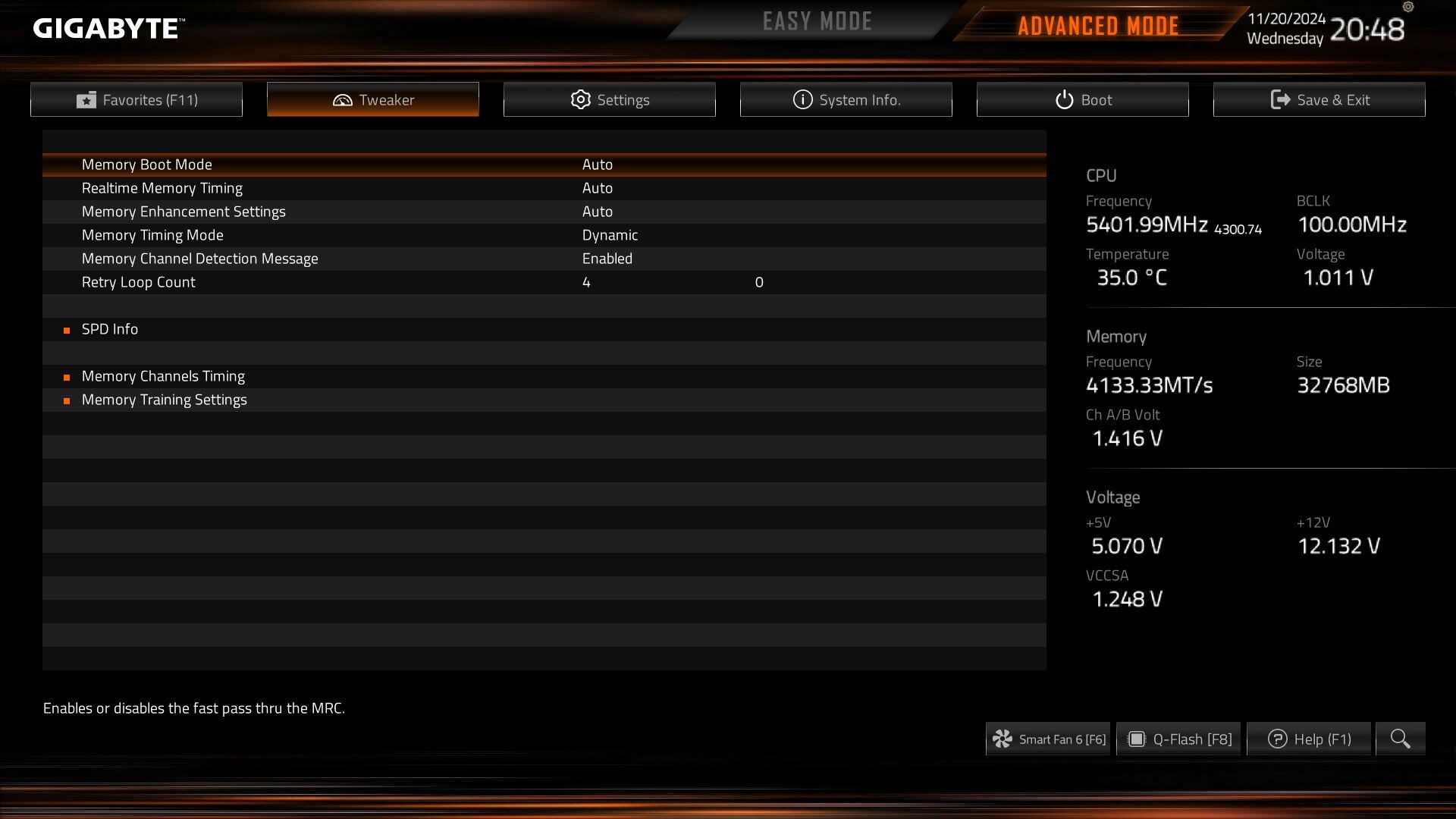Open Realtime Memory Timing Auto option
Image resolution: width=1456 pixels, height=819 pixels.
[x=597, y=188]
